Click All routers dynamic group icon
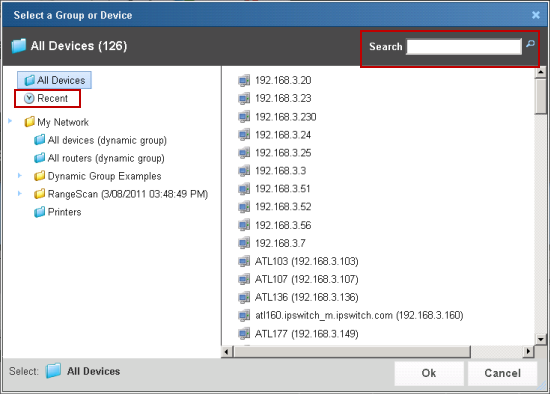550x394 pixels. 40,158
